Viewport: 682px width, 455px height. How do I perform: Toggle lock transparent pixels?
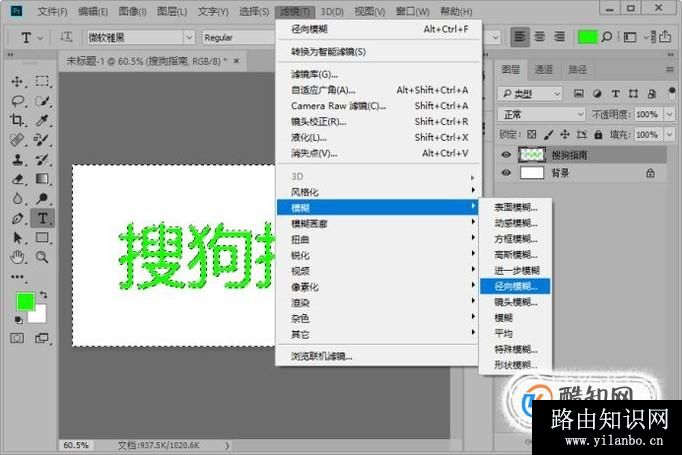click(532, 134)
